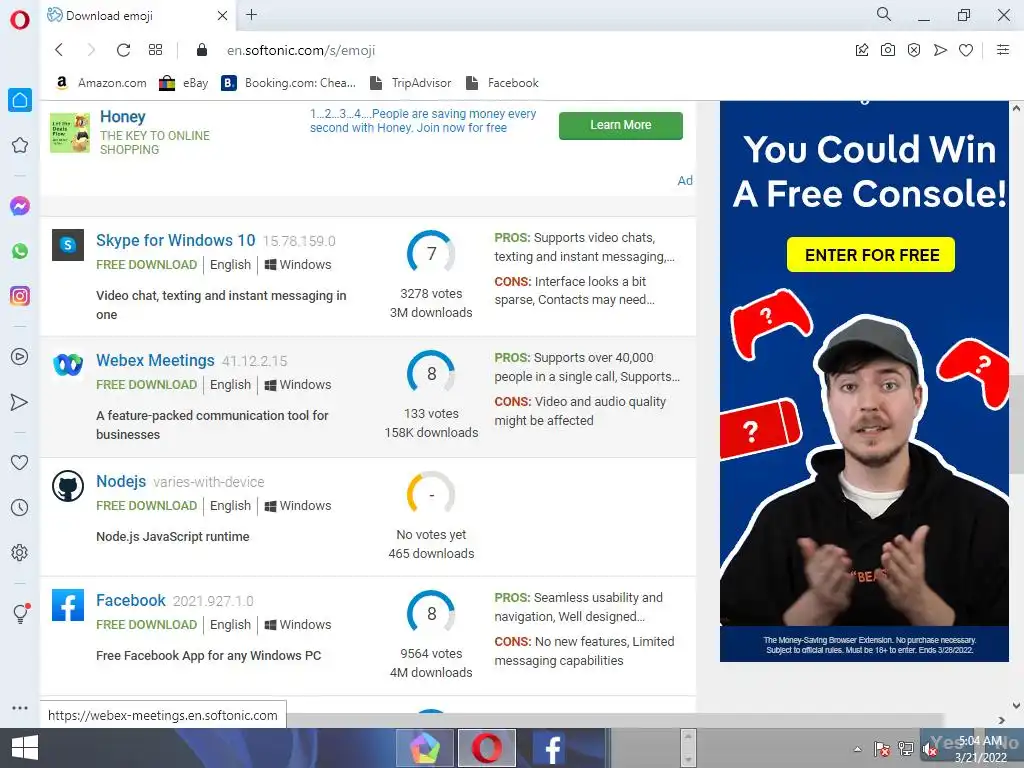Open TripAdvisor bookmark

coord(410,83)
